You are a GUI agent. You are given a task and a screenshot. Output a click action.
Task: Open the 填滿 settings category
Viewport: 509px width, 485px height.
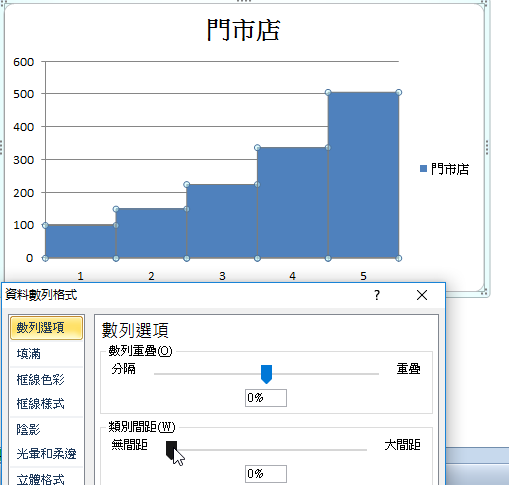point(29,353)
